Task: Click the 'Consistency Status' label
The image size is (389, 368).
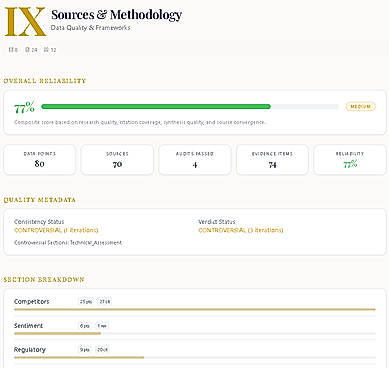Action: [39, 222]
